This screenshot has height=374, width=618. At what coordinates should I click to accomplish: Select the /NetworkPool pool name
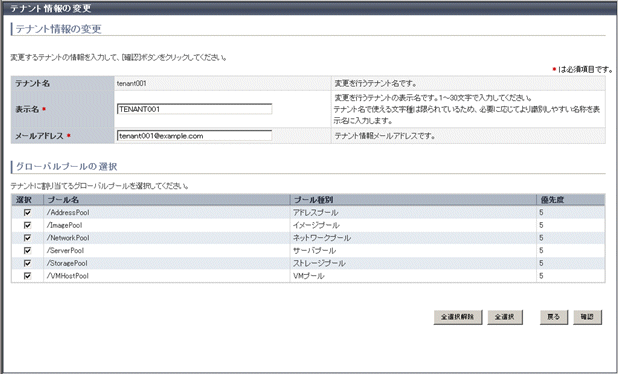tap(68, 238)
